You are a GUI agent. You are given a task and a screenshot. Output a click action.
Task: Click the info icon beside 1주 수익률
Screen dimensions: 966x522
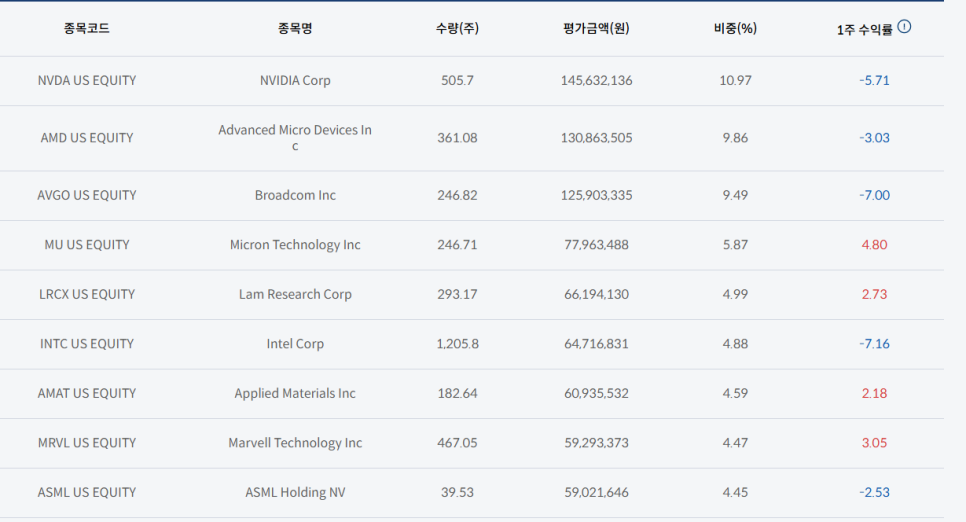tap(904, 27)
